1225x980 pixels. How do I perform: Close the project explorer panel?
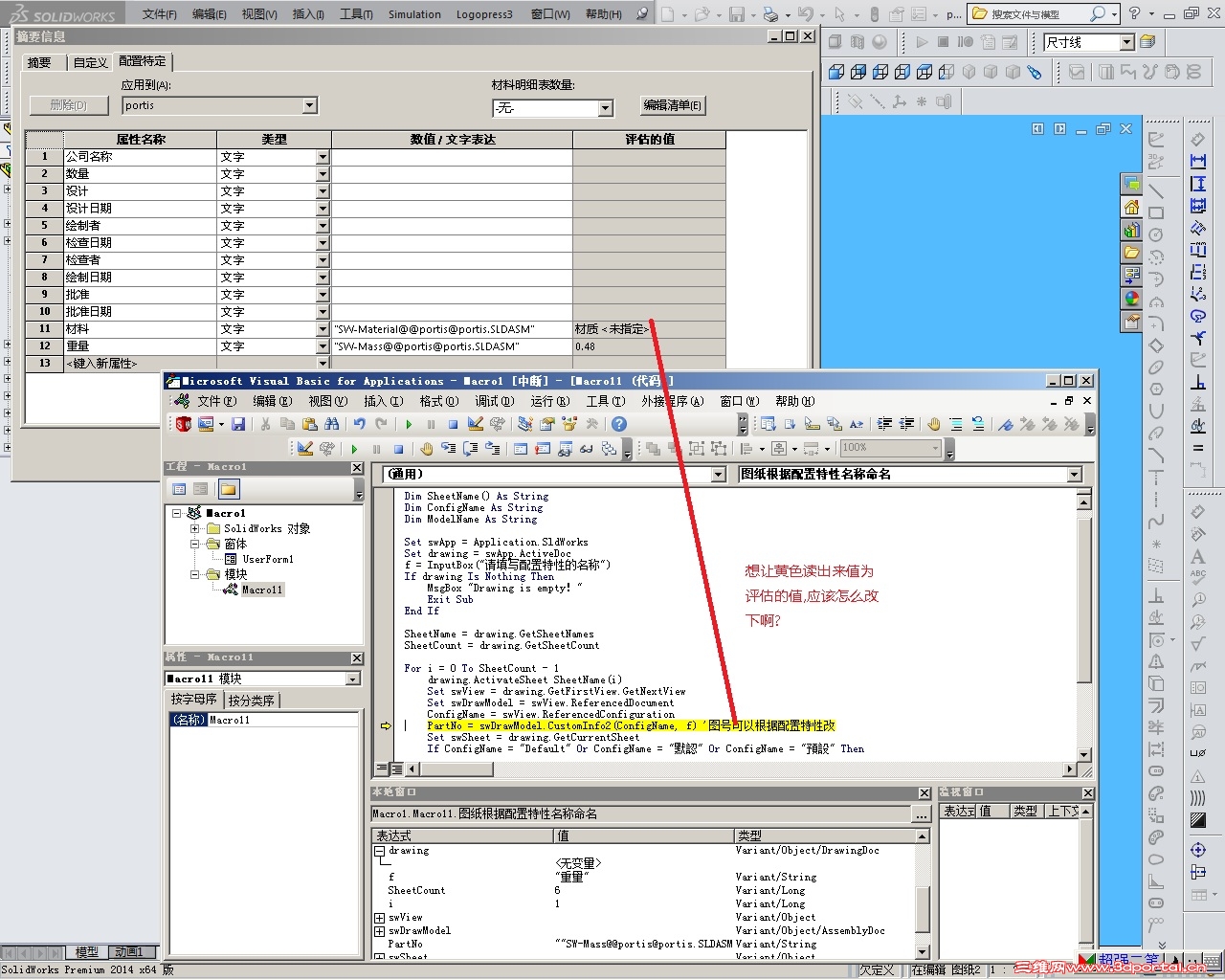[357, 467]
